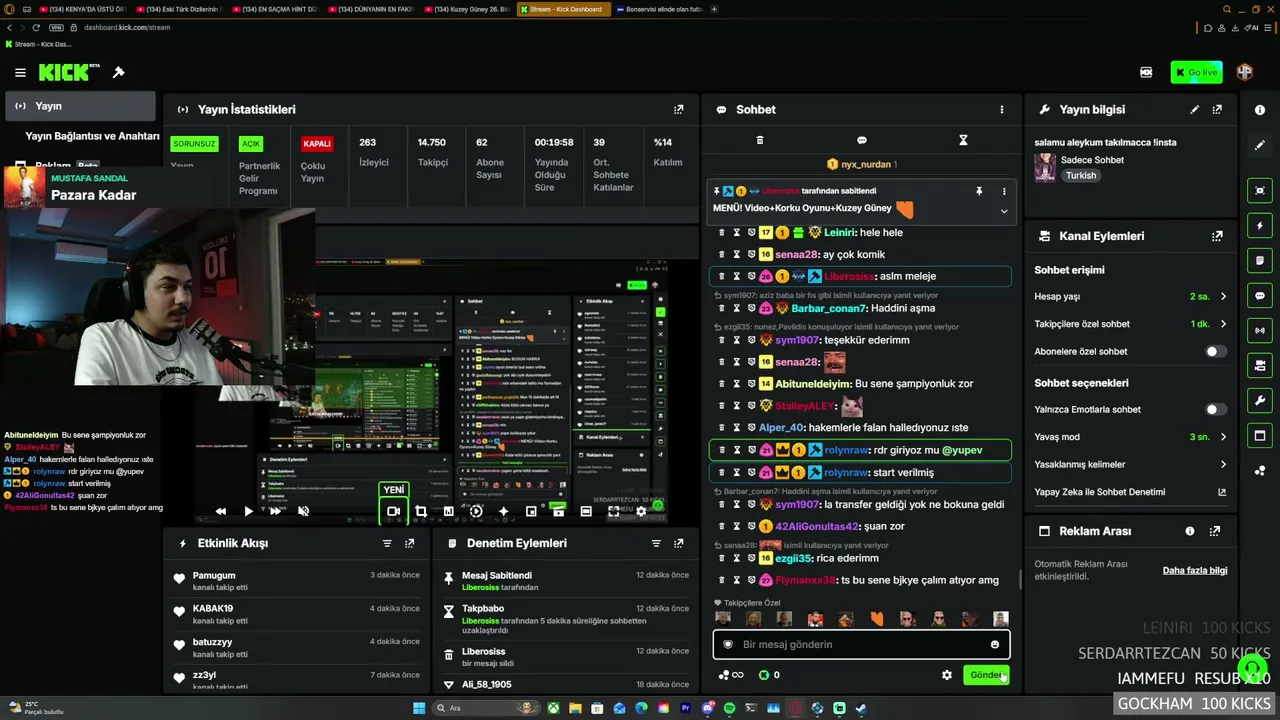Viewport: 1280px width, 720px height.
Task: Click username Liberosiss in chat message 'aslm meleje'
Action: pos(851,276)
